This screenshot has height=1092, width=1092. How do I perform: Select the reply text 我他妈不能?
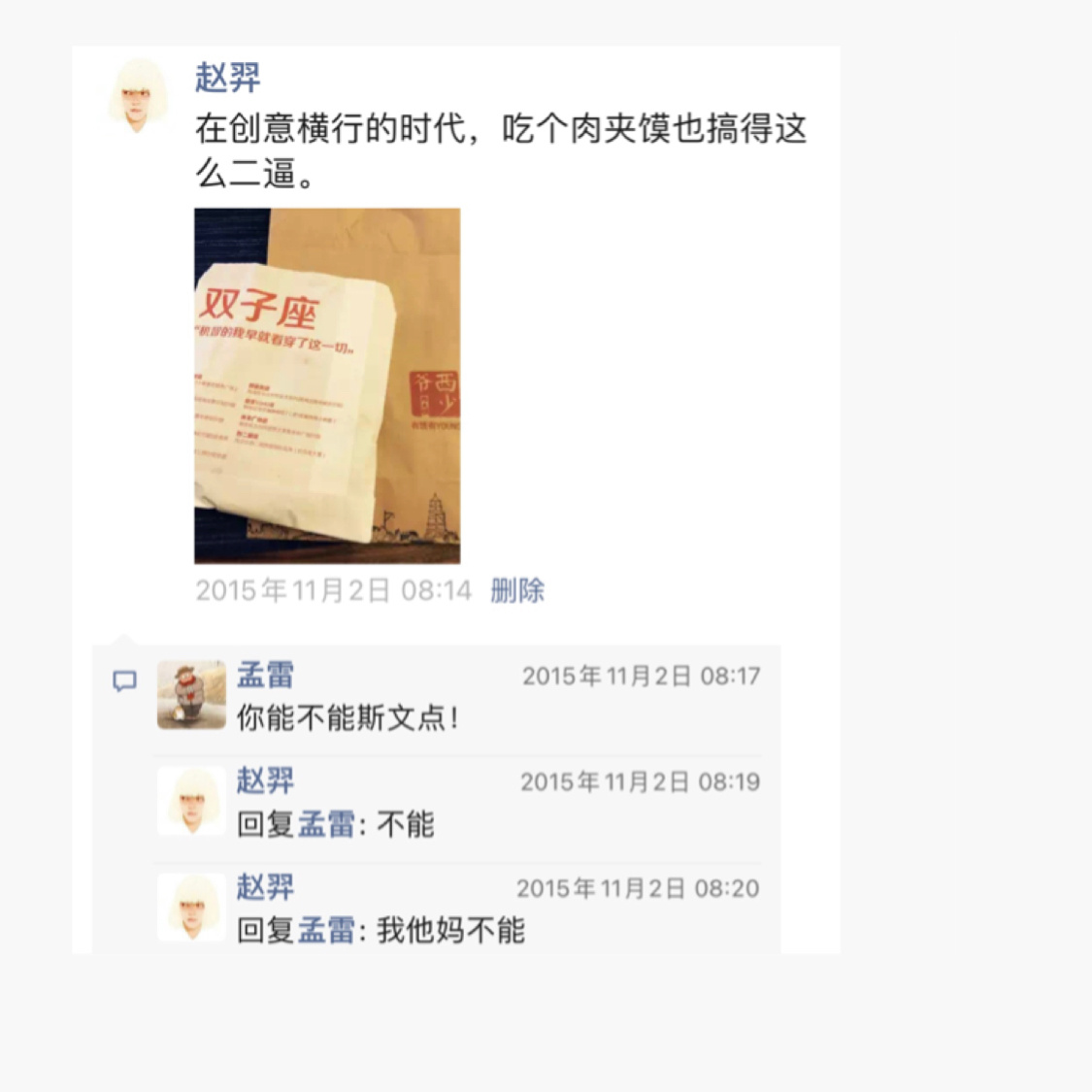coord(451,931)
